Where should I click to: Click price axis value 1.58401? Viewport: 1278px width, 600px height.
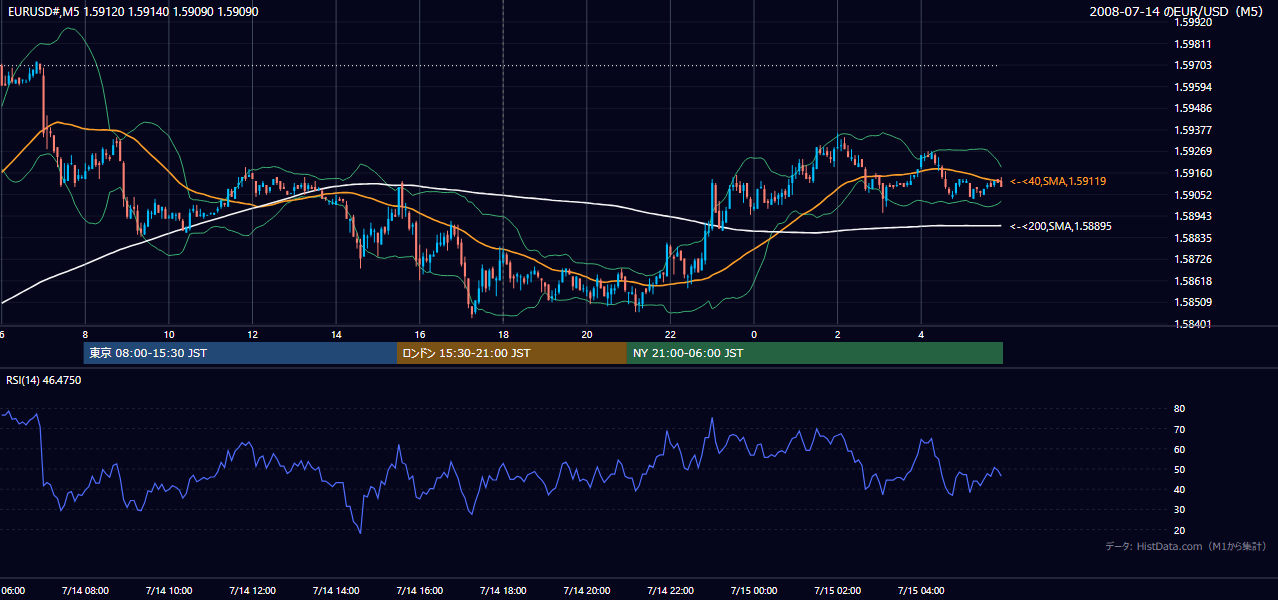1193,324
